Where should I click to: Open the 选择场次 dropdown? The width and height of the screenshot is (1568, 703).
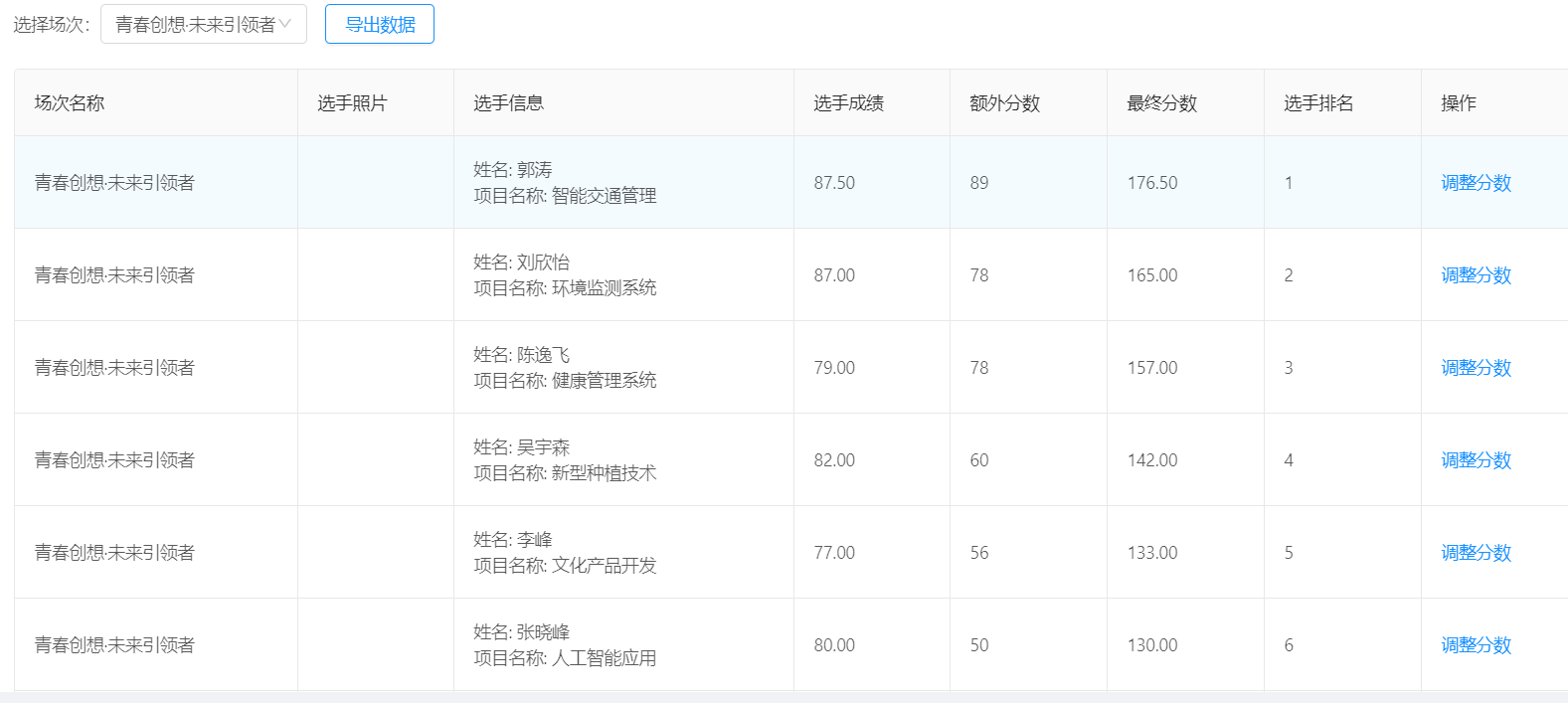[x=204, y=24]
